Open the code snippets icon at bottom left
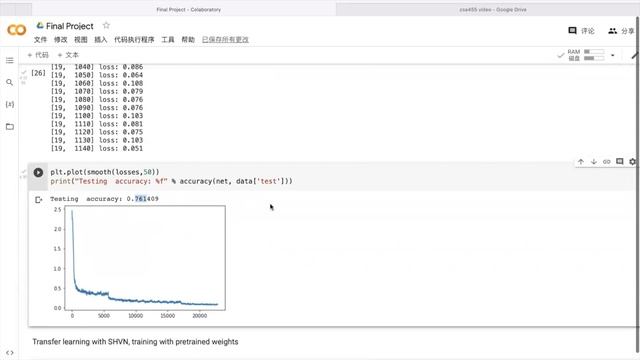Viewport: 640px width, 360px height. click(x=10, y=352)
